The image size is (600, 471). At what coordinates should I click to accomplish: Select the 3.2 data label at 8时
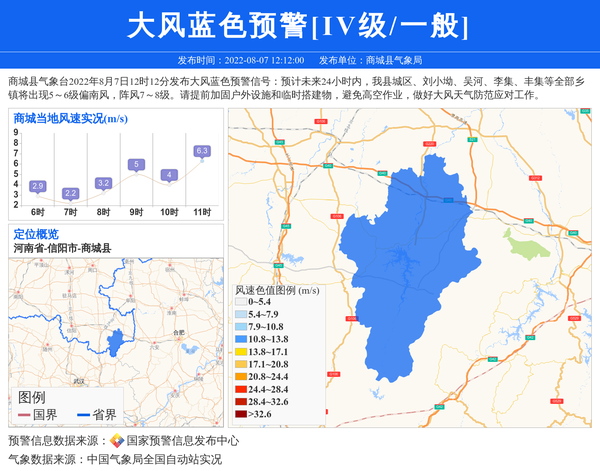(x=103, y=183)
